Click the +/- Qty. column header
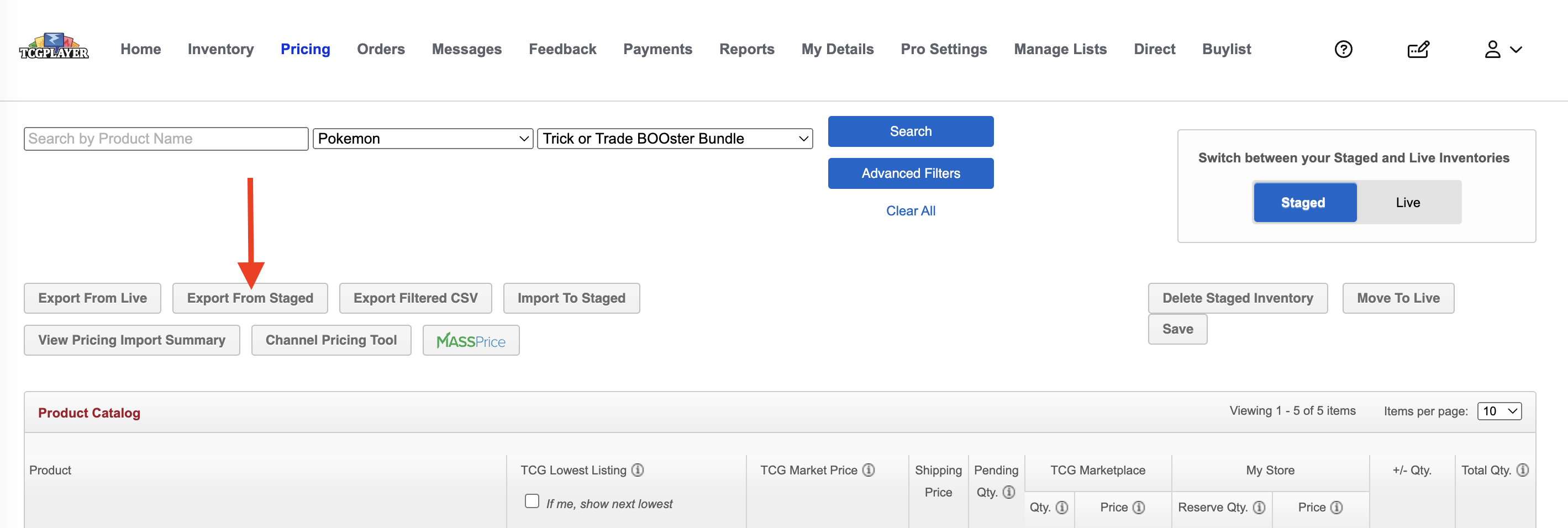Image resolution: width=1568 pixels, height=528 pixels. point(1412,470)
